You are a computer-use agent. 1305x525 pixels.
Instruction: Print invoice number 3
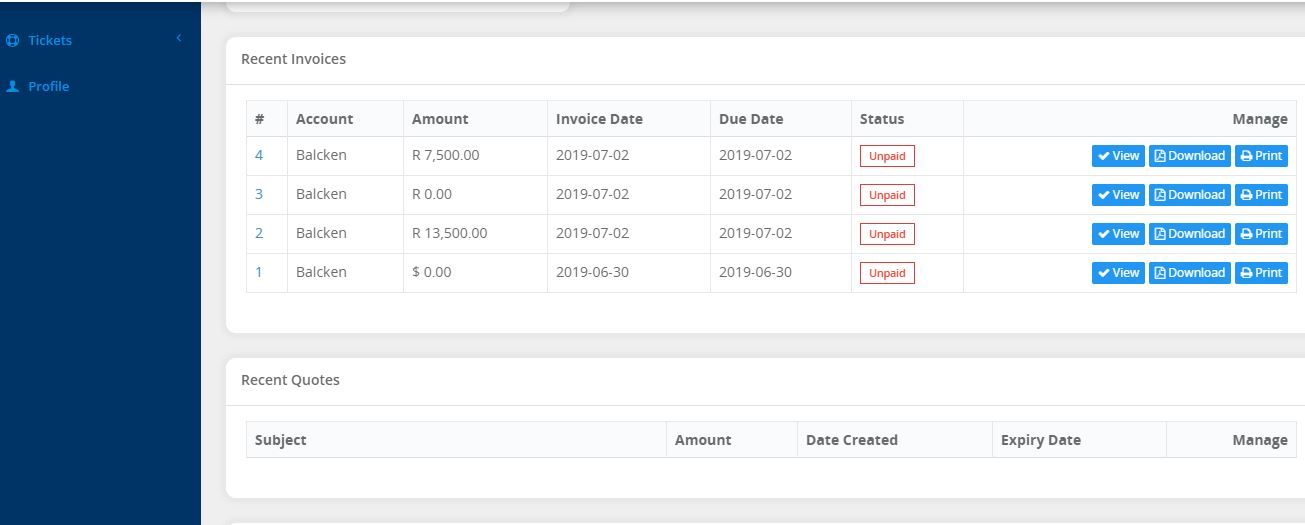pos(1261,195)
